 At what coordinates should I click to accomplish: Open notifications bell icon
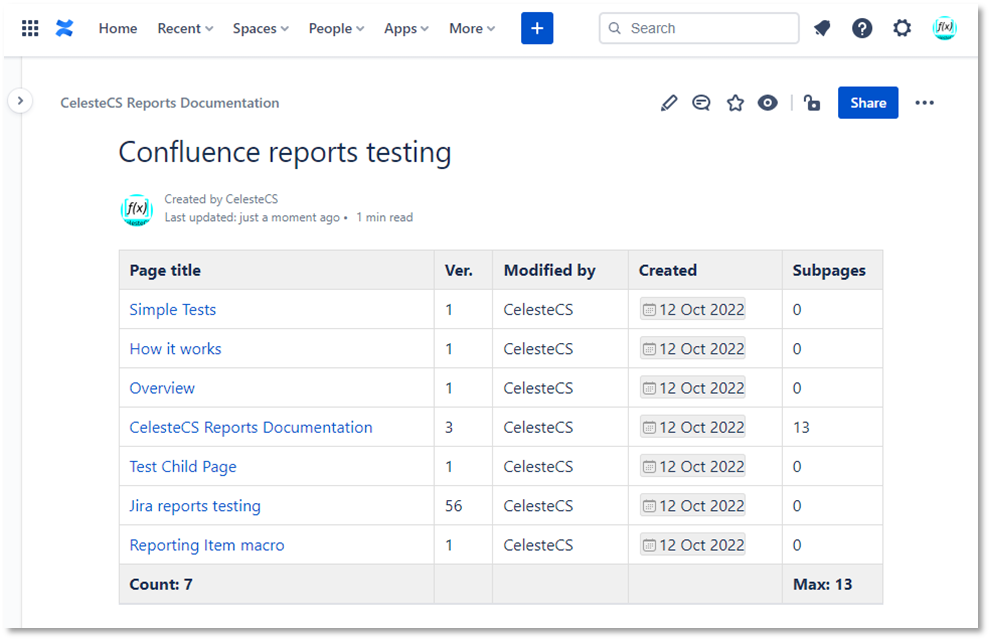(x=822, y=28)
